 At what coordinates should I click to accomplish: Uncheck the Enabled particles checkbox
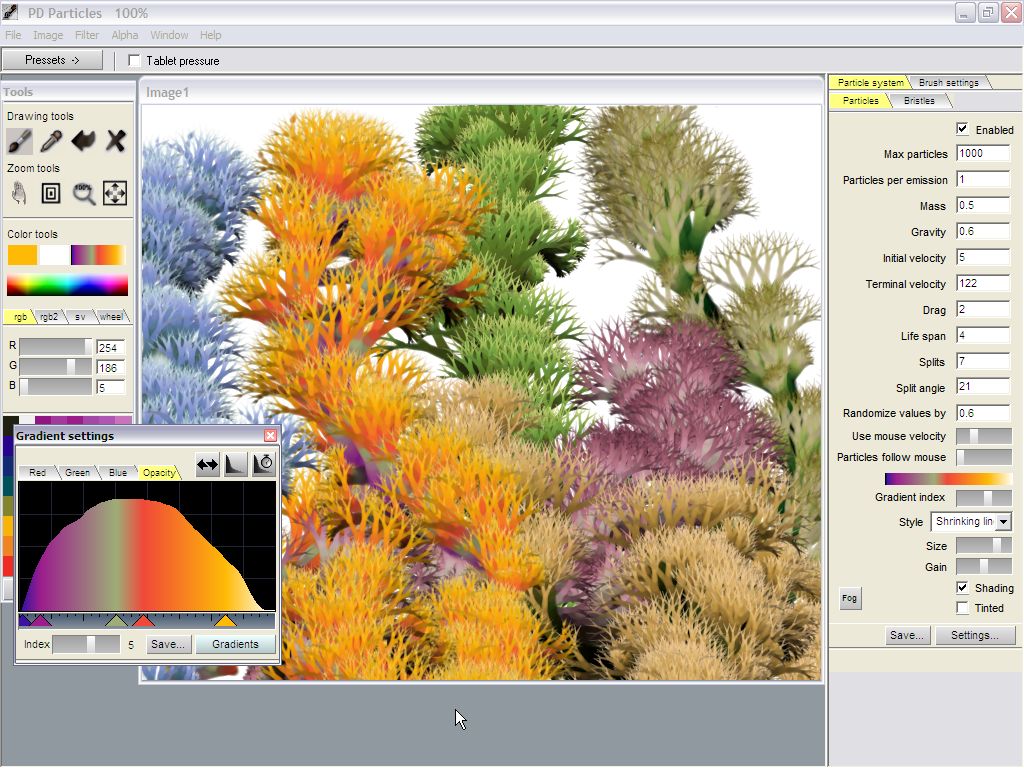[962, 129]
